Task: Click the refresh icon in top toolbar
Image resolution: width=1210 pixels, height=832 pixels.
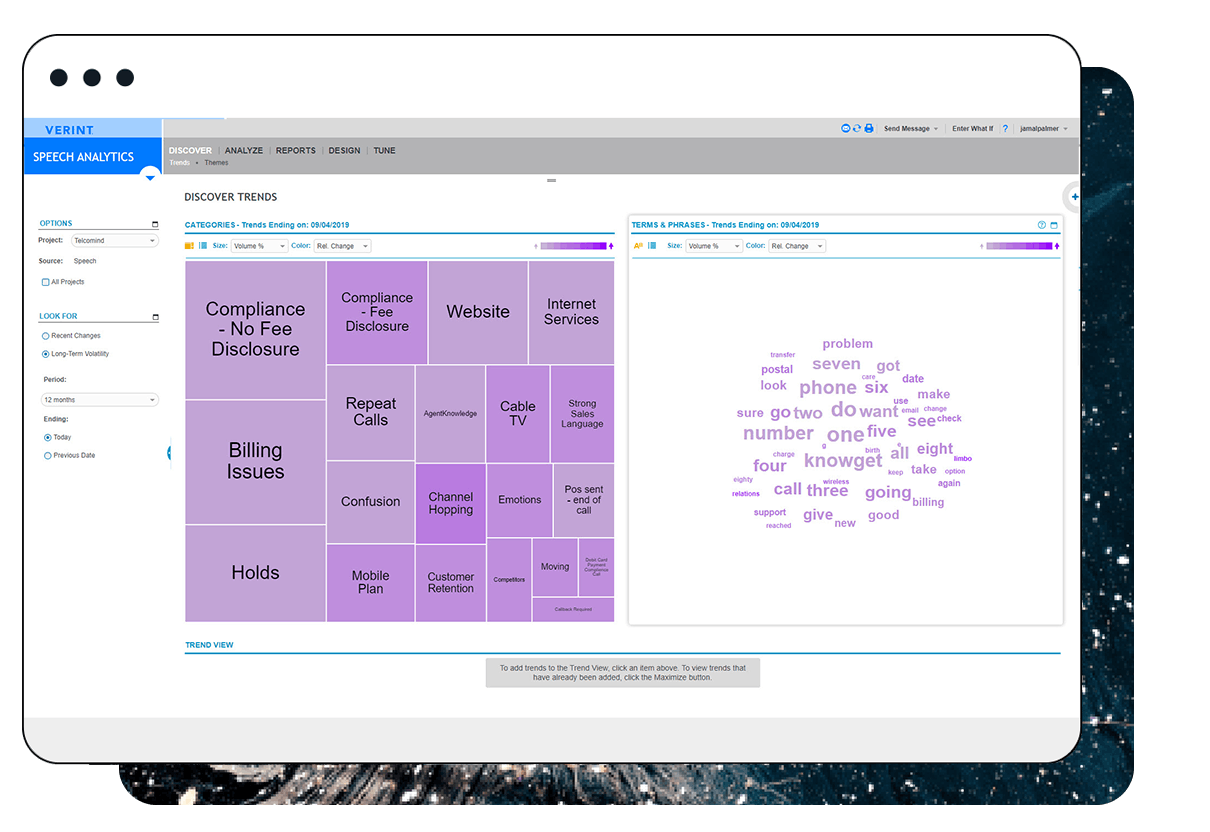Action: click(x=857, y=129)
